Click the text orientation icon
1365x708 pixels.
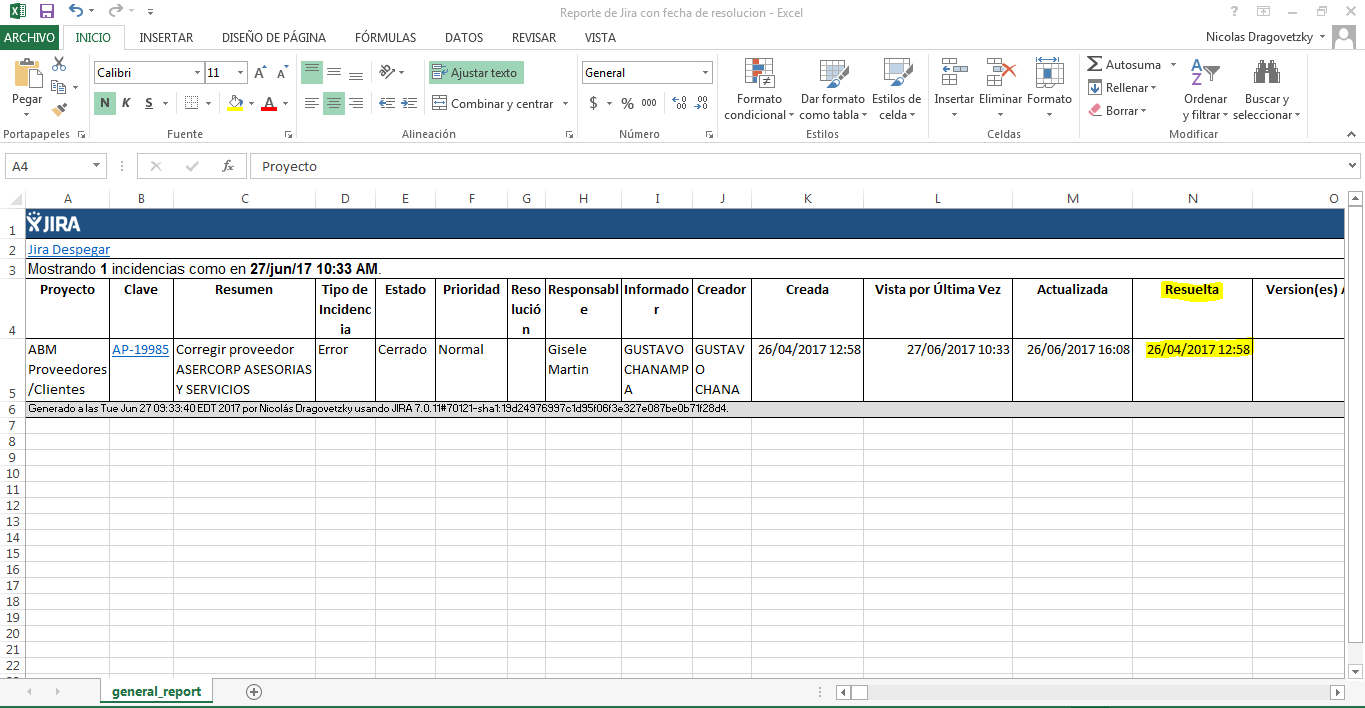[x=386, y=72]
